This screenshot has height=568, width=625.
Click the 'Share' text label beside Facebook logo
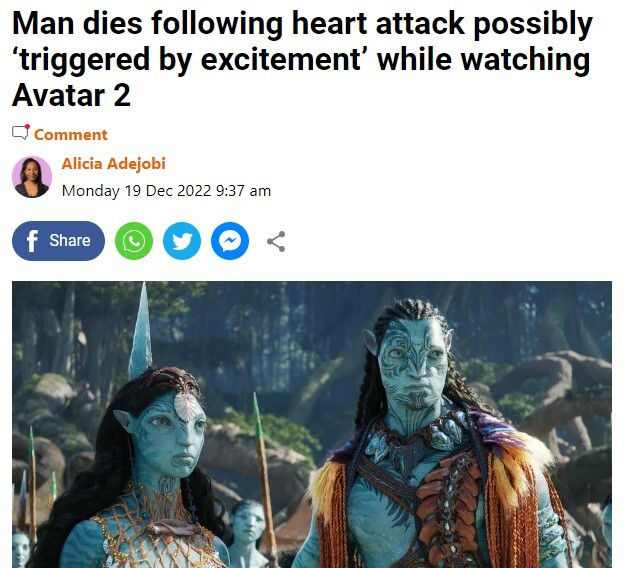point(70,240)
